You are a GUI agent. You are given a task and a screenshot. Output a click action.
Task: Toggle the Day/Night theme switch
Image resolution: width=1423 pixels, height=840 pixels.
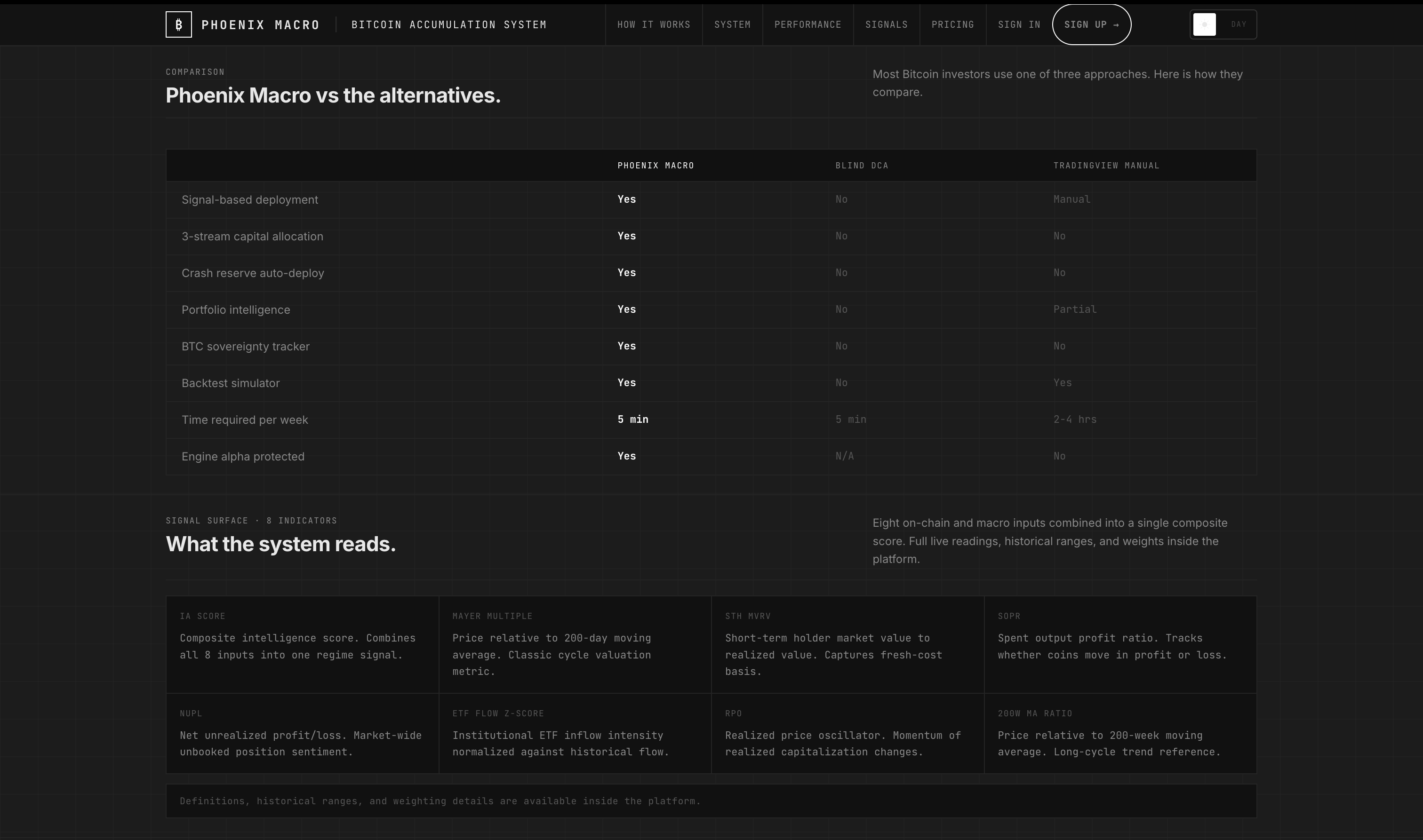[1223, 24]
